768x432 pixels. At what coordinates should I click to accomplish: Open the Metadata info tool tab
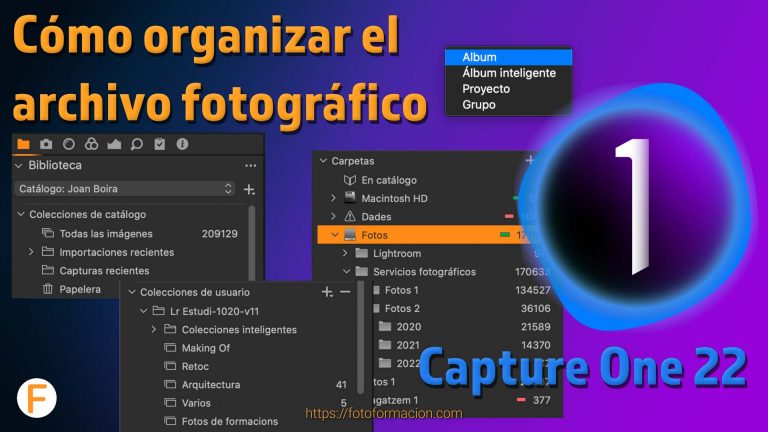coord(182,144)
